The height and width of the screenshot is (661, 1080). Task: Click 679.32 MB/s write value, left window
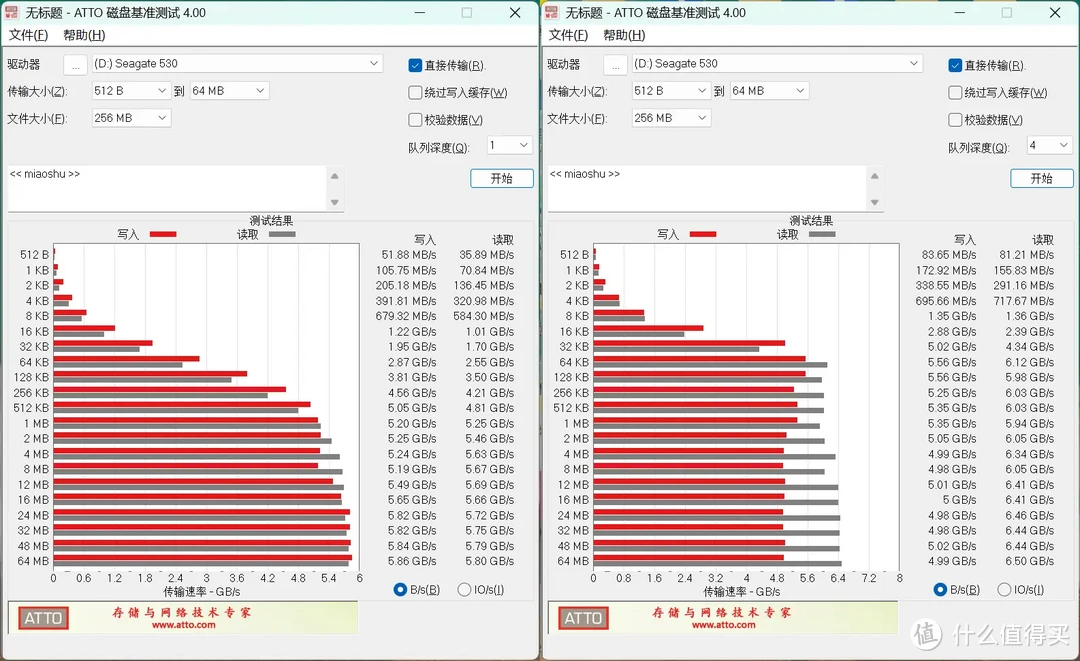(406, 316)
